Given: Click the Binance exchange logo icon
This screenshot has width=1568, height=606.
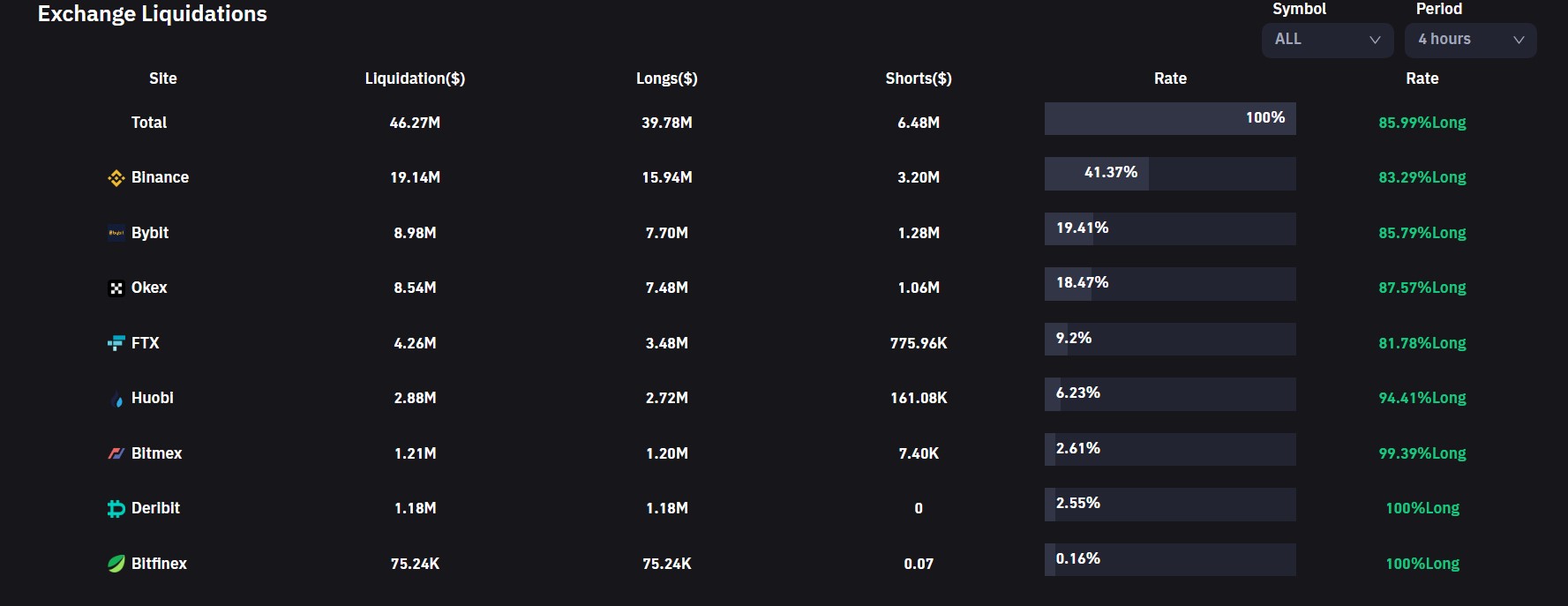Looking at the screenshot, I should click(116, 178).
